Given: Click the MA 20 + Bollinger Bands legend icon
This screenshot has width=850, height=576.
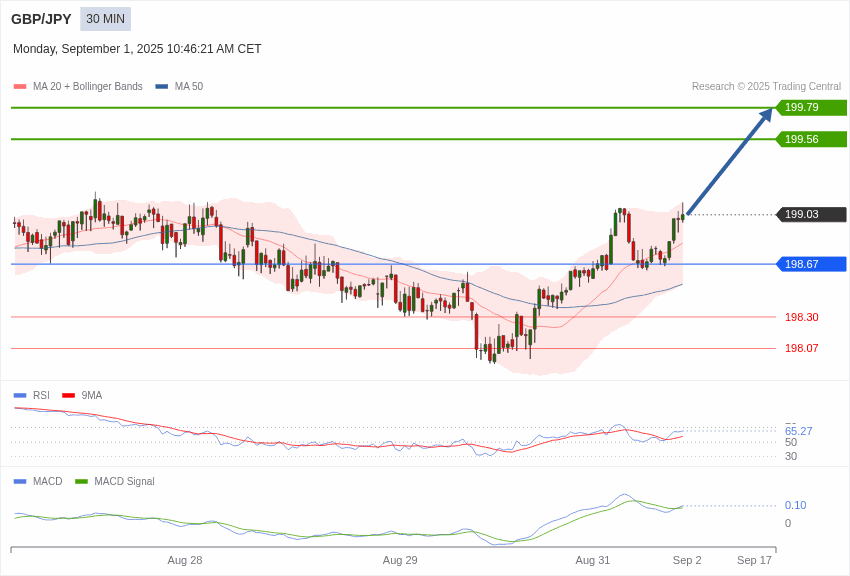Looking at the screenshot, I should point(18,87).
